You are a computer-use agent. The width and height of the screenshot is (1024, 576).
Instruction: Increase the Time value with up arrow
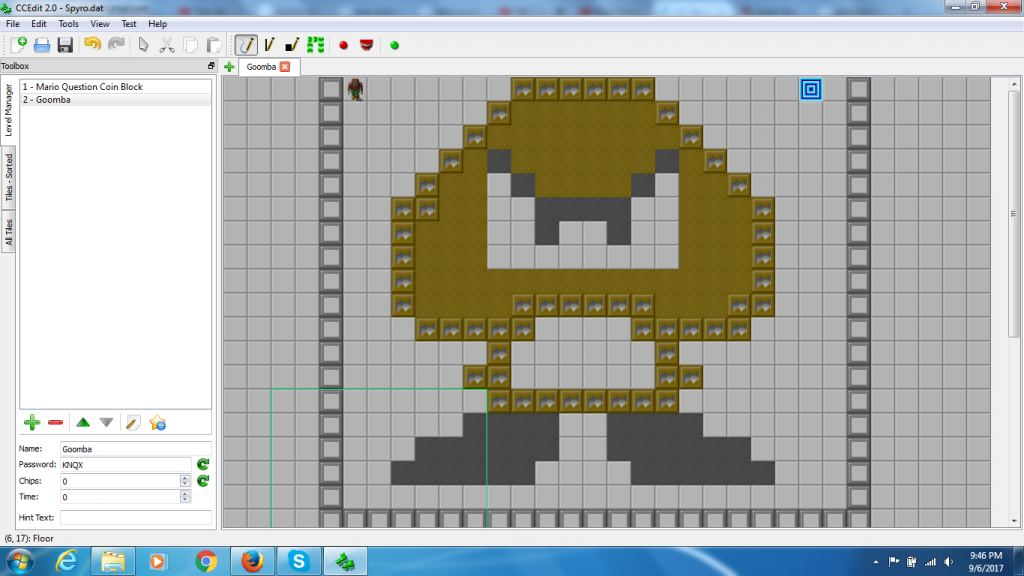185,493
